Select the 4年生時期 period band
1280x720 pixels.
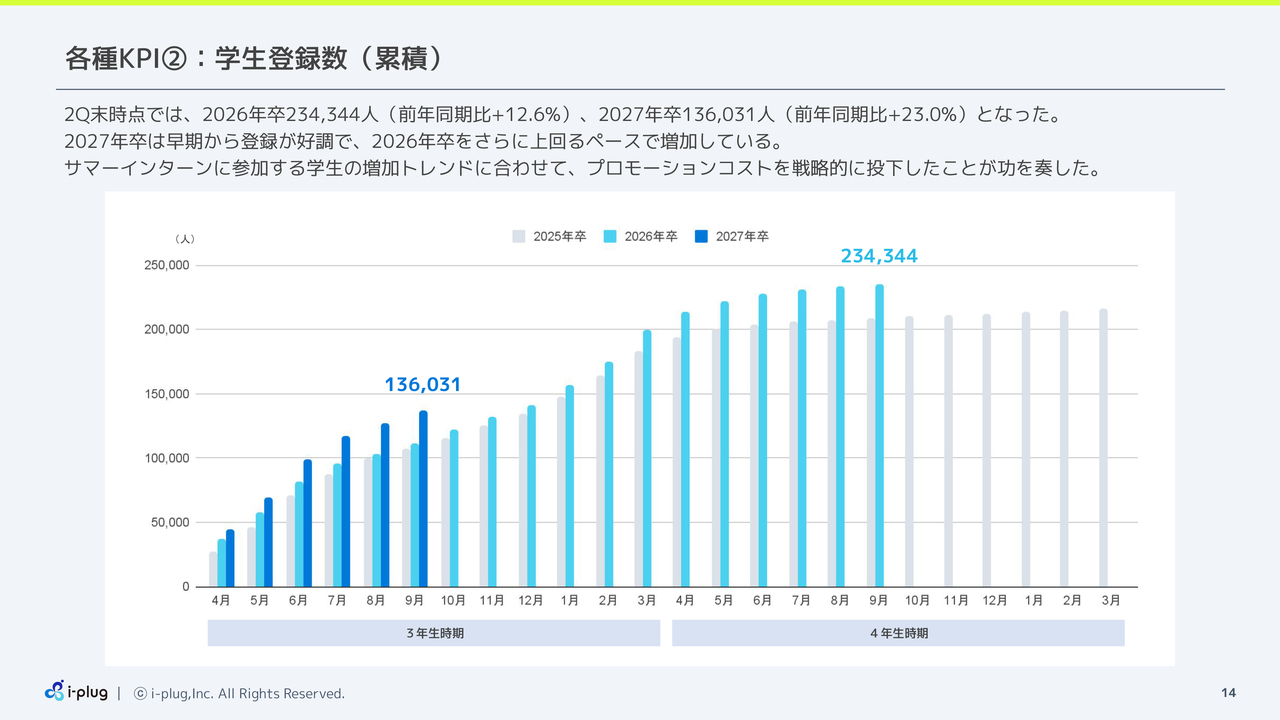coord(898,633)
